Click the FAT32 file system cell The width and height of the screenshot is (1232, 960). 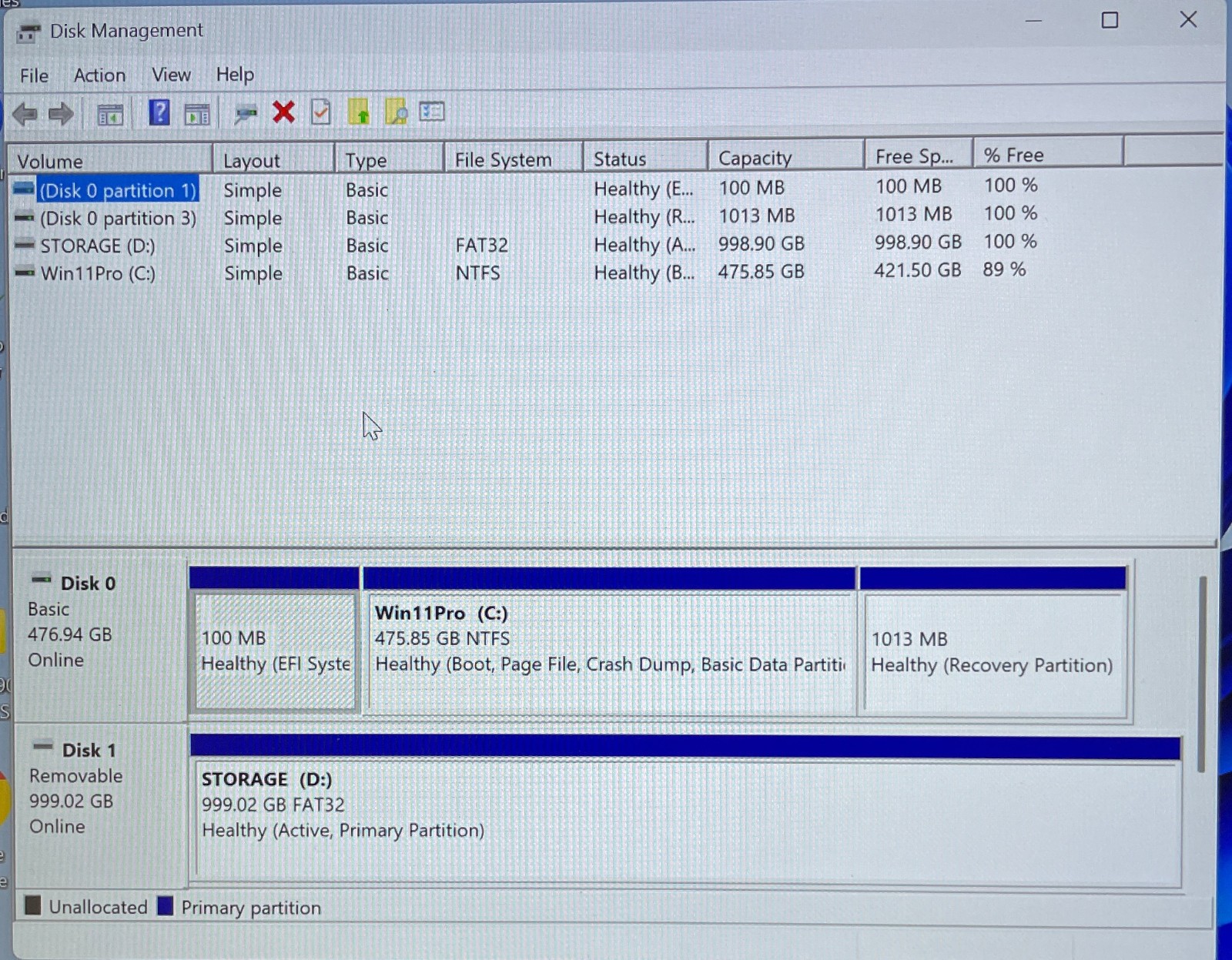tap(481, 245)
